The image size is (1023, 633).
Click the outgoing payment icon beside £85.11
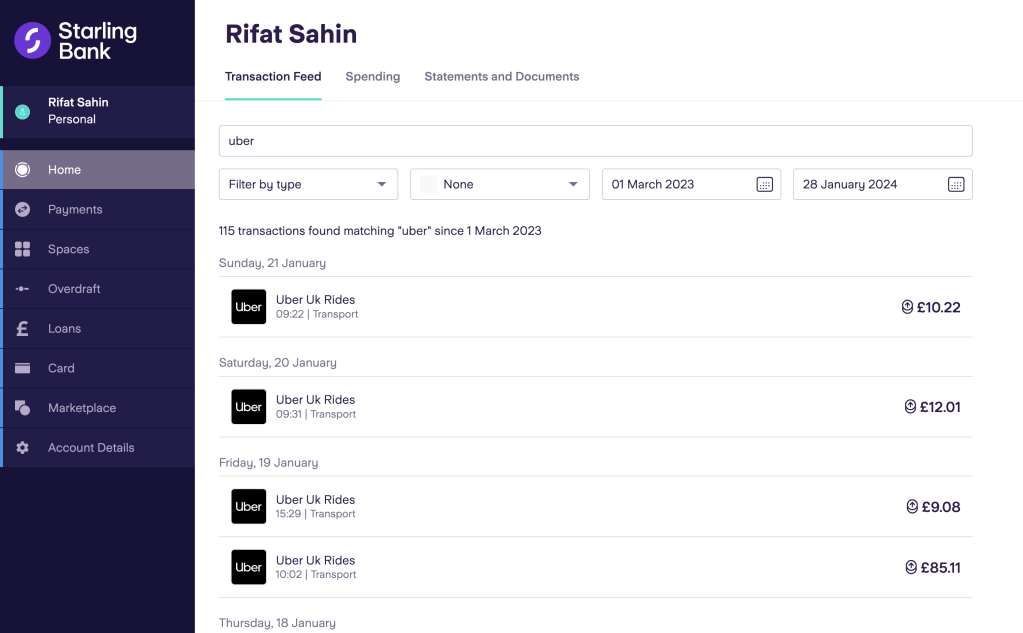click(x=911, y=567)
